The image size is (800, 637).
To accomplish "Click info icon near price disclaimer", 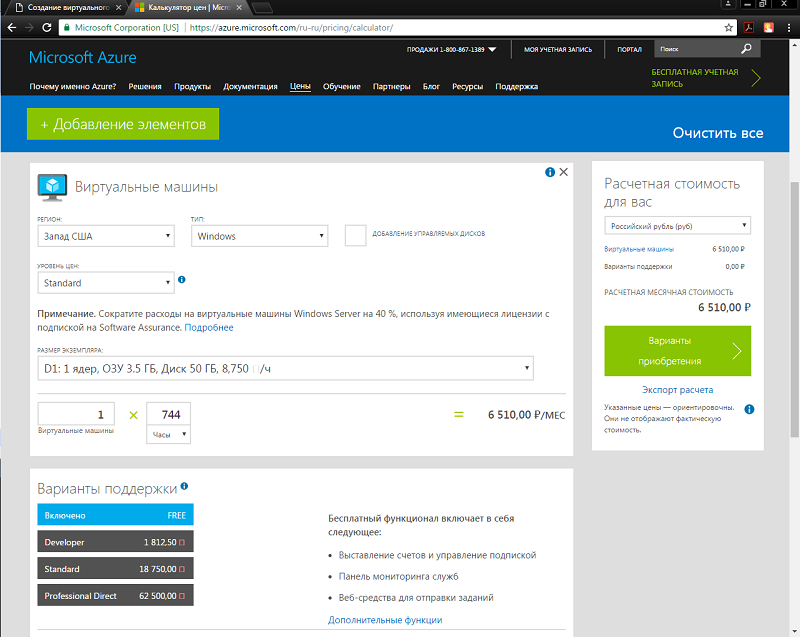I will click(749, 409).
